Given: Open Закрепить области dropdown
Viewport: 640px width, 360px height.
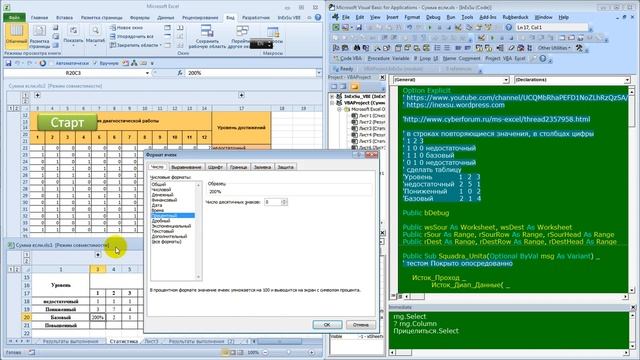Looking at the screenshot, I should point(136,45).
